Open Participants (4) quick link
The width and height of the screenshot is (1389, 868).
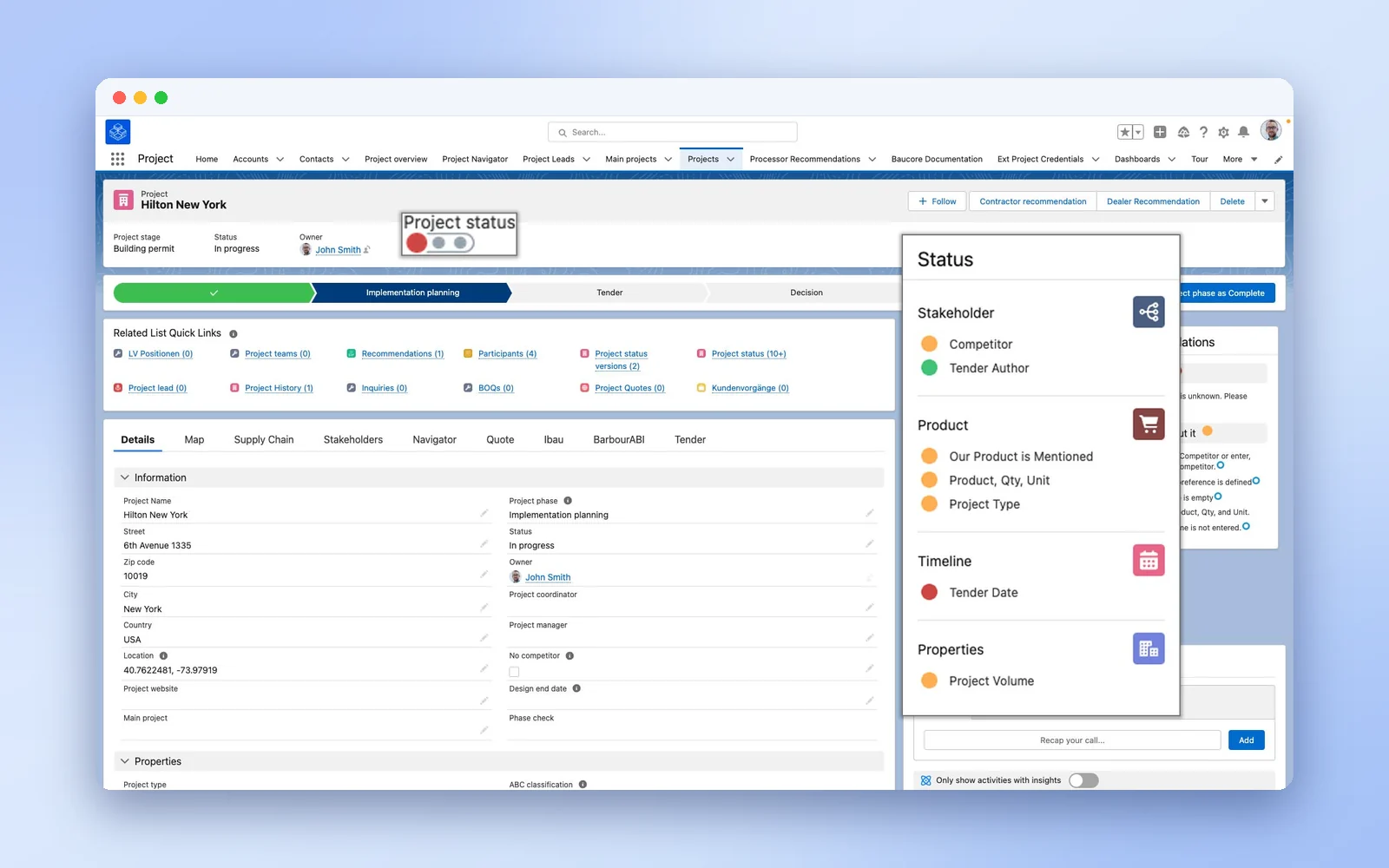507,354
